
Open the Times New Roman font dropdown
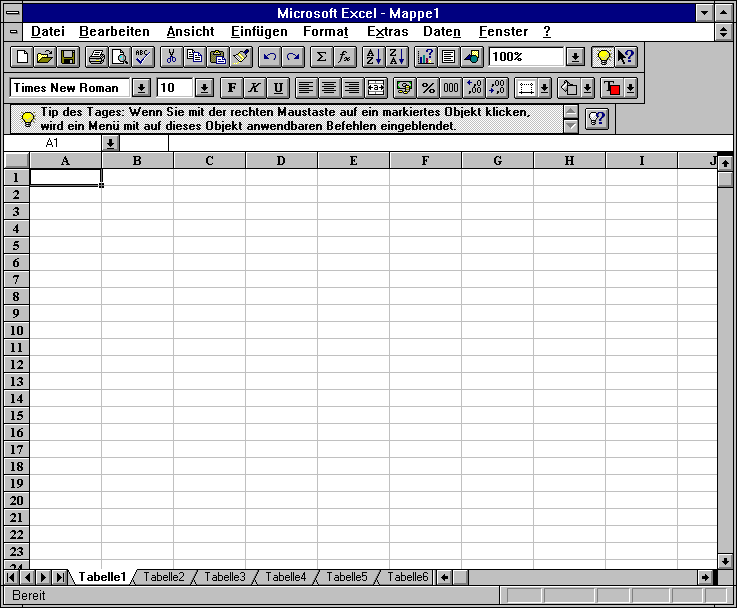[x=141, y=88]
